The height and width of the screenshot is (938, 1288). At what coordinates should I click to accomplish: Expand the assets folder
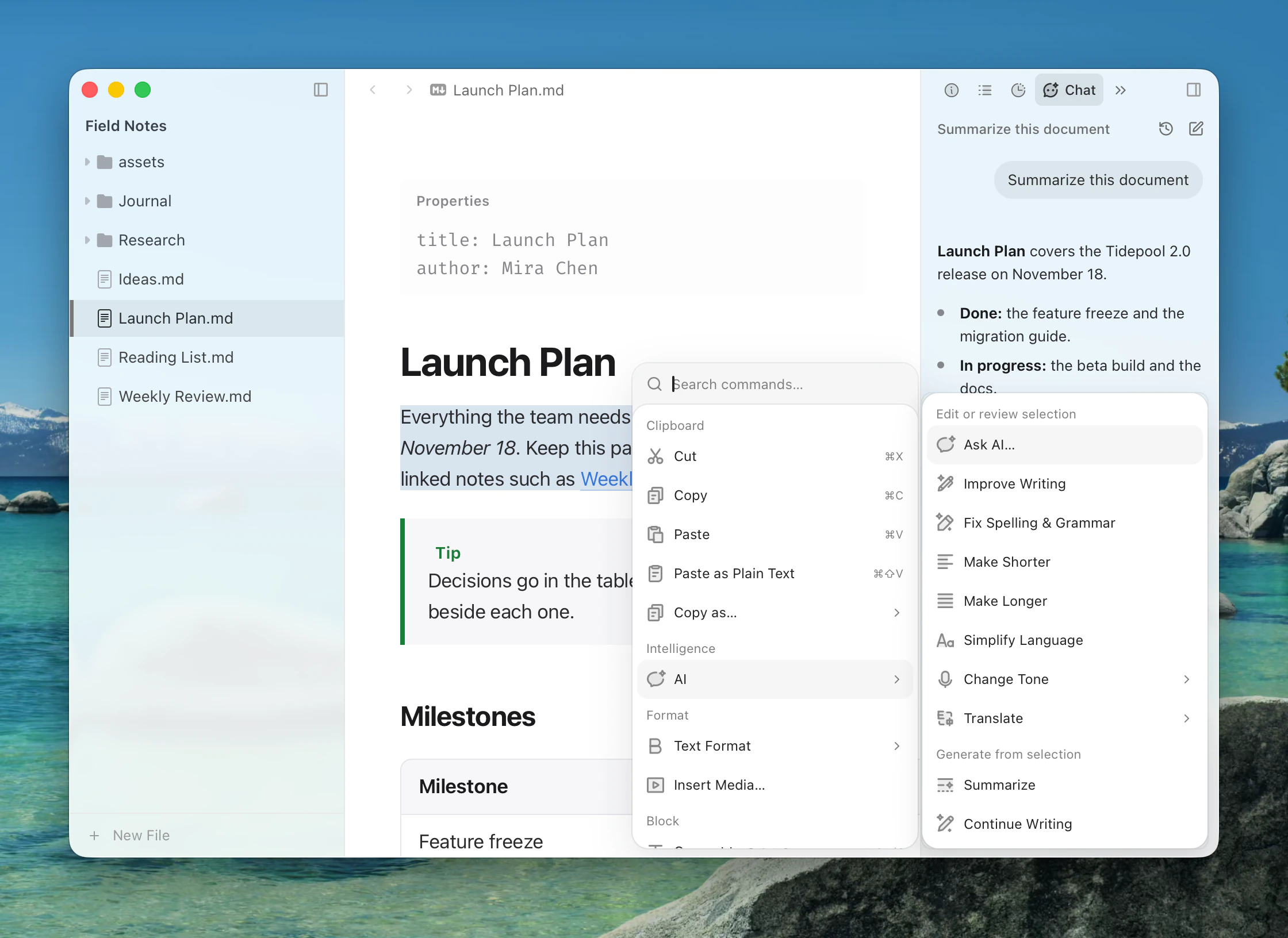(87, 162)
